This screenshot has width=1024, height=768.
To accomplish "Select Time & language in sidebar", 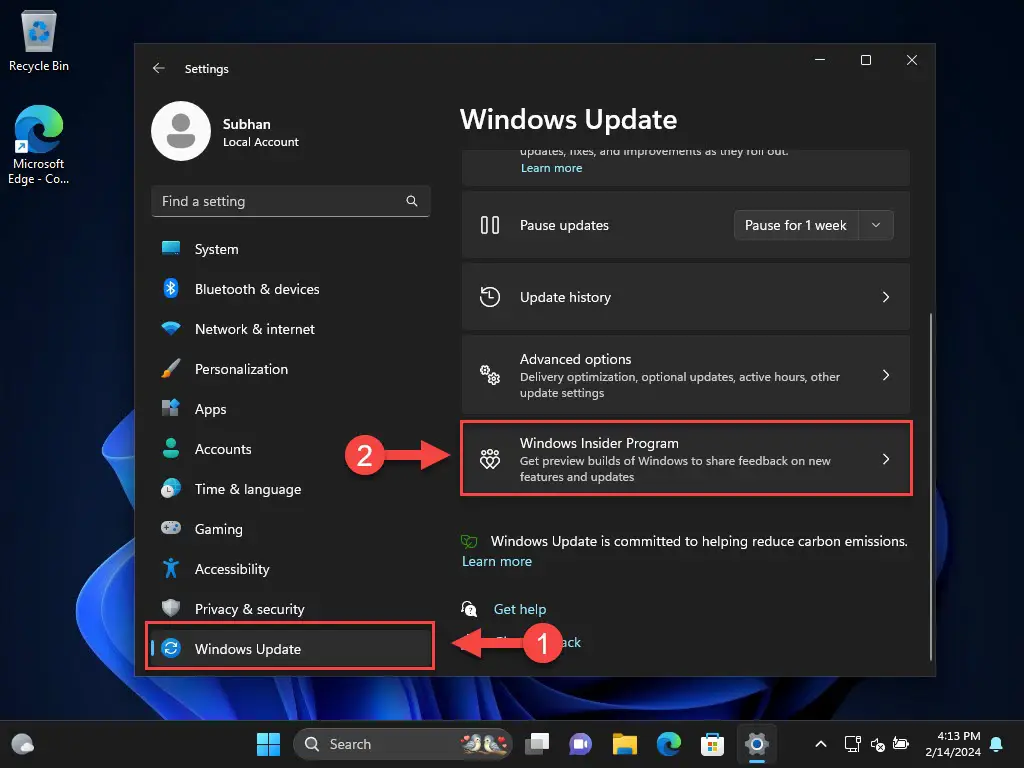I will coord(247,489).
